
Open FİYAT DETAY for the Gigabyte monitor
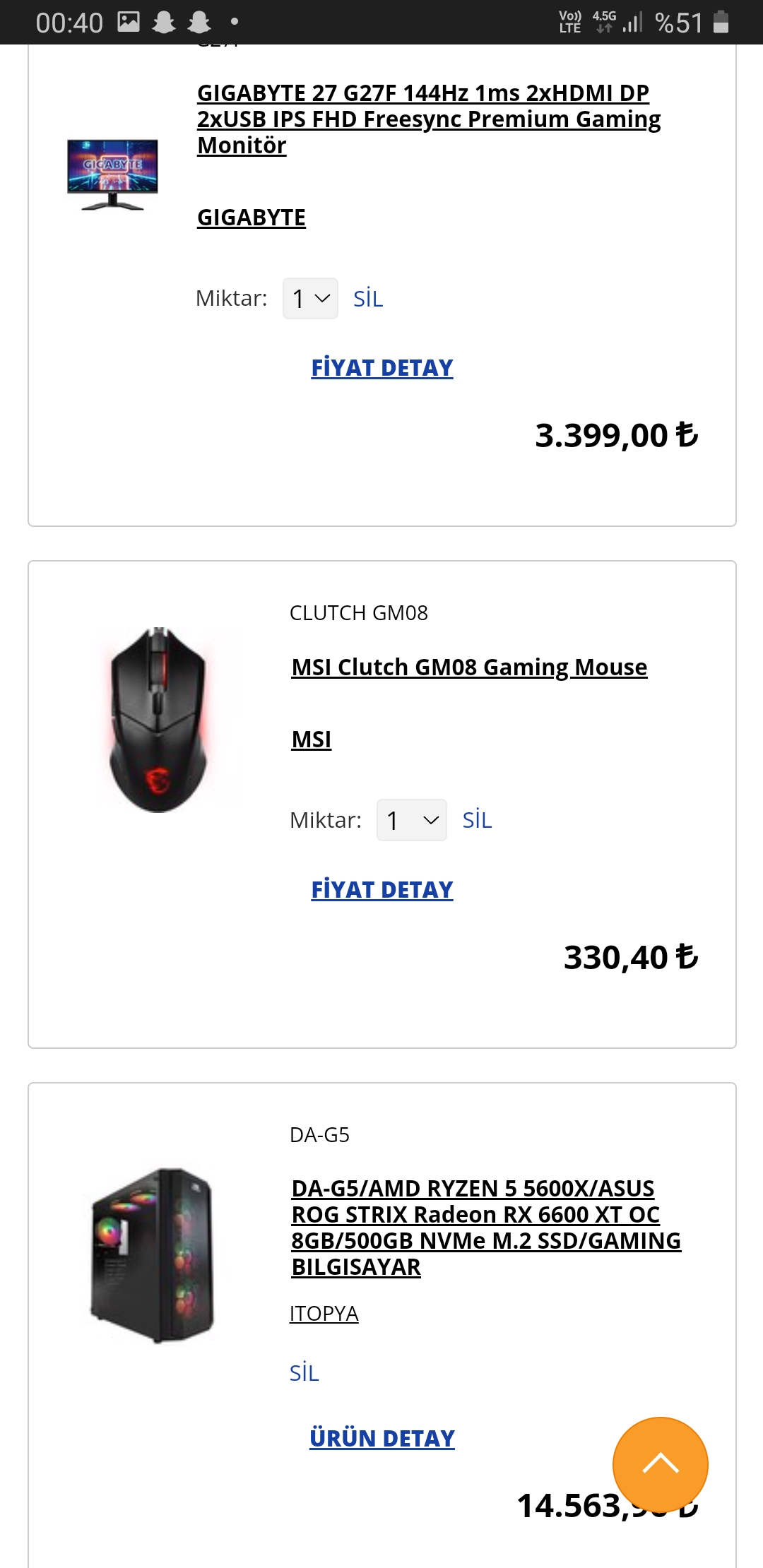coord(382,368)
